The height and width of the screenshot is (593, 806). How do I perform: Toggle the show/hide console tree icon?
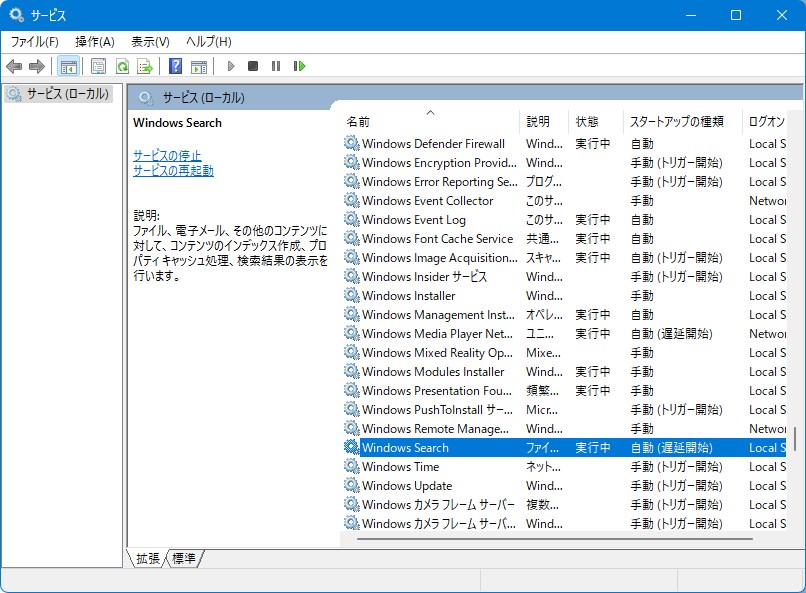click(68, 66)
